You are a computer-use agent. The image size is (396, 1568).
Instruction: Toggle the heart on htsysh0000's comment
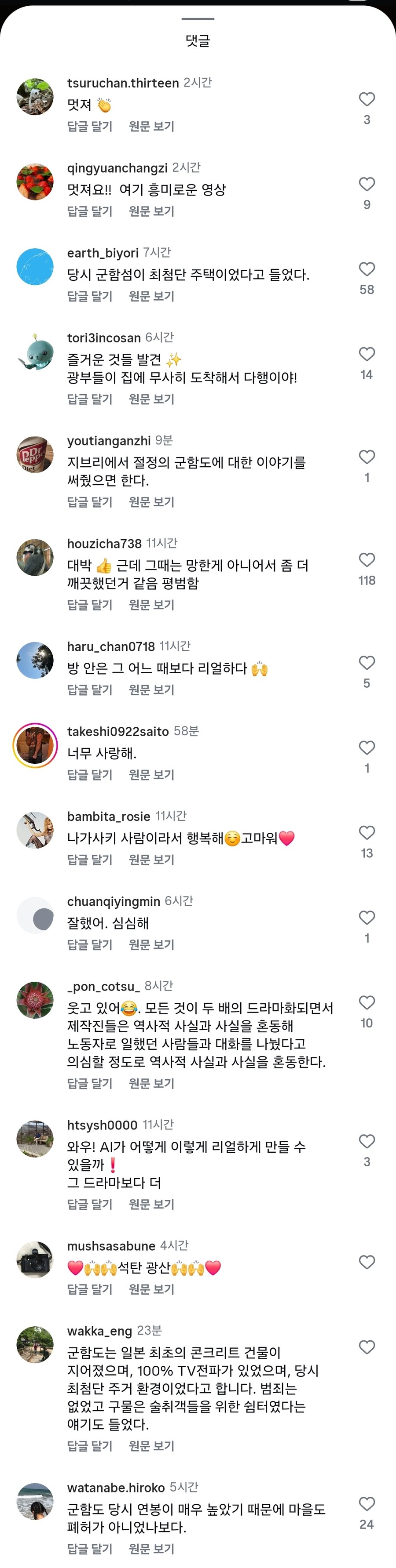[367, 1141]
